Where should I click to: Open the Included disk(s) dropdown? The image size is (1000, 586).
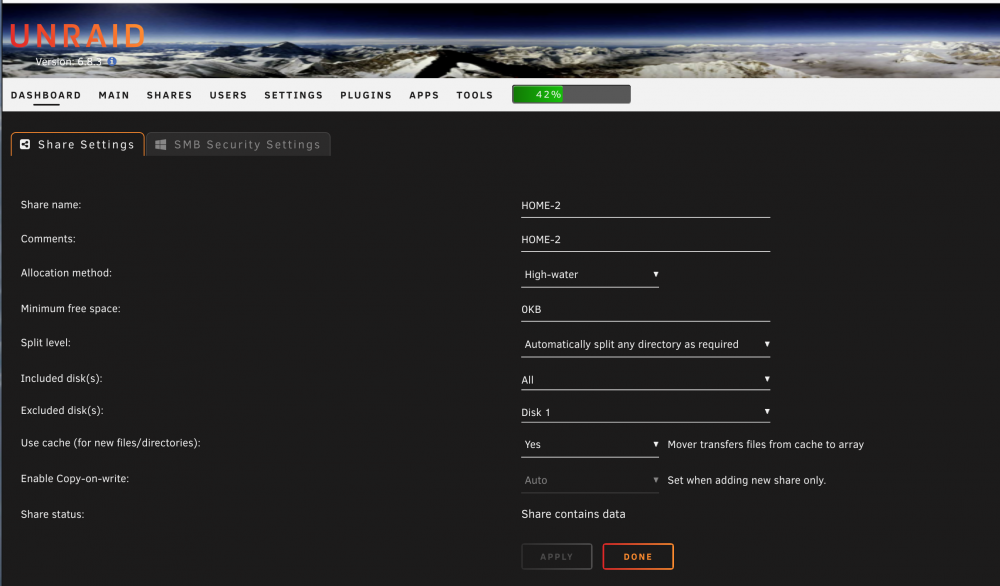pyautogui.click(x=645, y=379)
